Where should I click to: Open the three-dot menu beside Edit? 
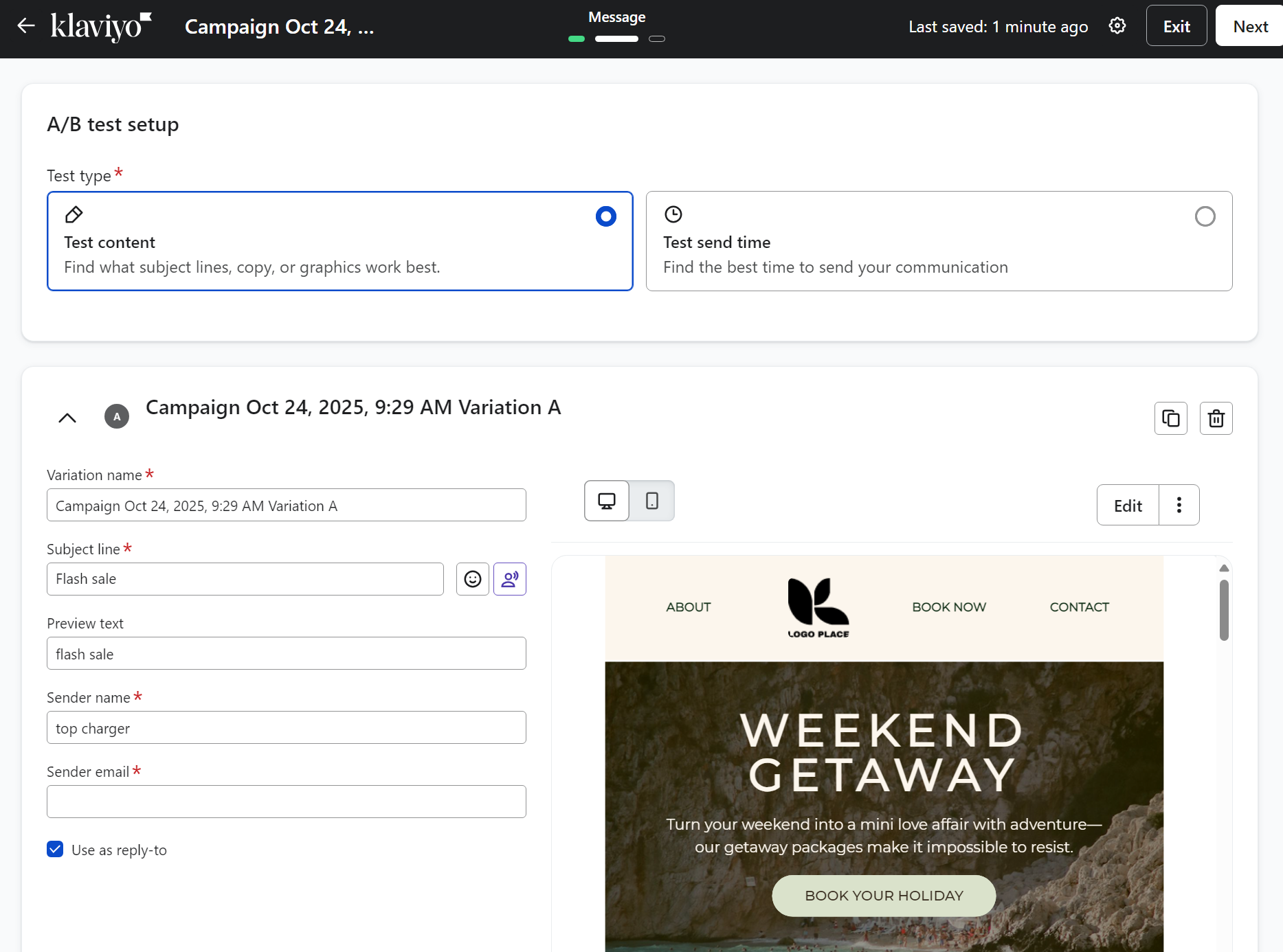(x=1179, y=506)
